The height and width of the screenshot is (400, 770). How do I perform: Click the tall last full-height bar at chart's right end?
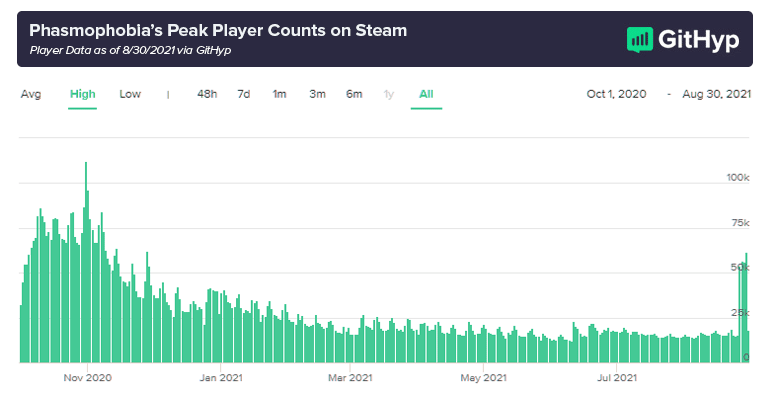(x=746, y=308)
